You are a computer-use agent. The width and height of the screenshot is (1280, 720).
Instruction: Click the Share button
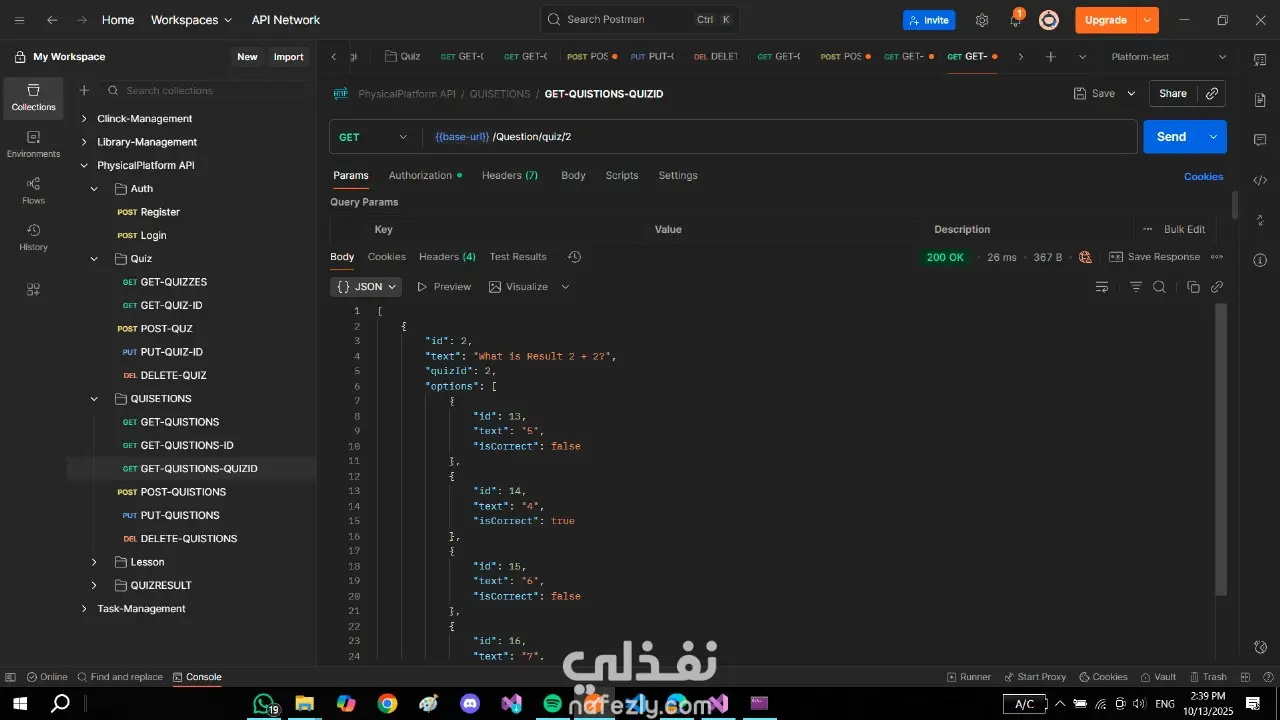(1173, 93)
